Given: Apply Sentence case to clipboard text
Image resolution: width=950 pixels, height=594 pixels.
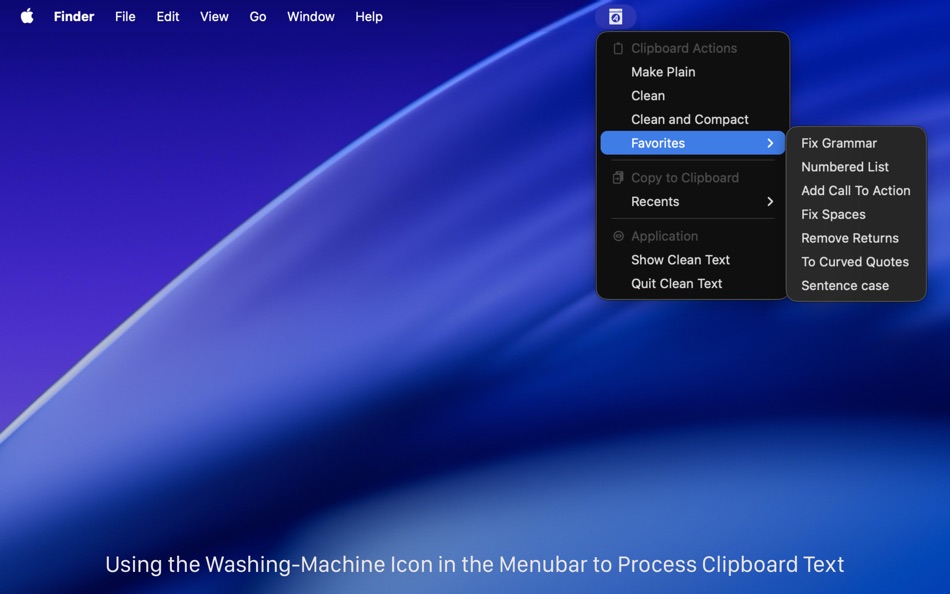Looking at the screenshot, I should tap(845, 285).
